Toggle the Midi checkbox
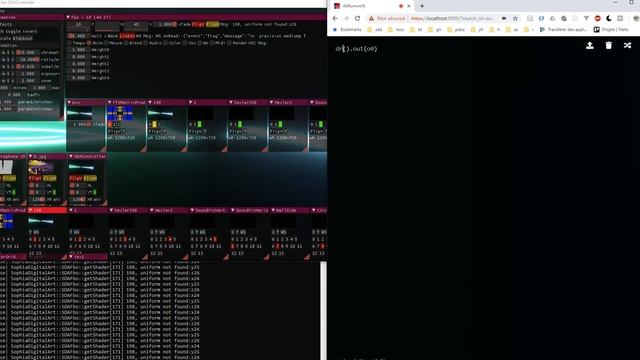The height and width of the screenshot is (360, 640). click(x=213, y=43)
